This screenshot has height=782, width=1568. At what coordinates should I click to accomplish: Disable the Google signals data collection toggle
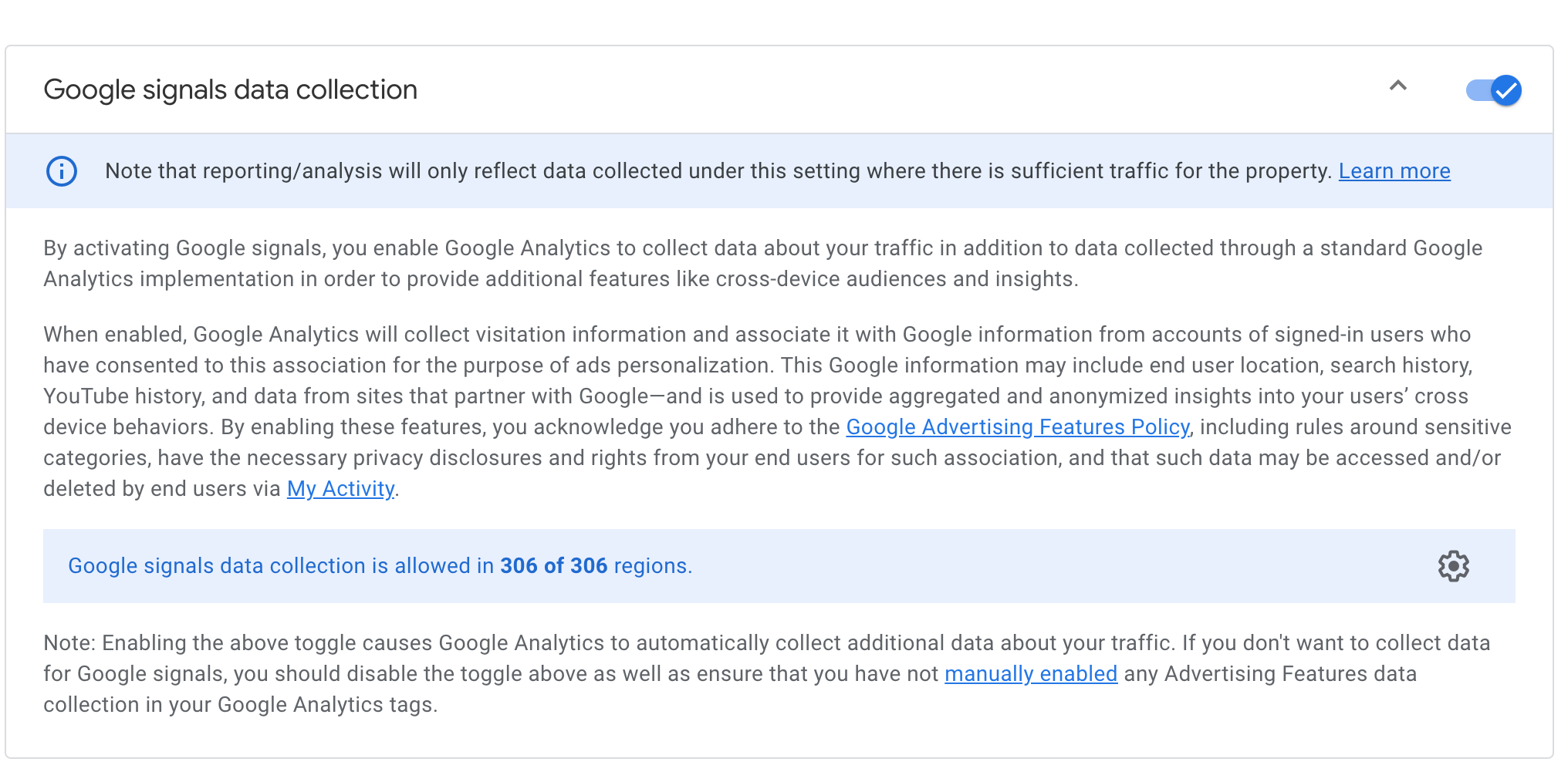tap(1492, 90)
